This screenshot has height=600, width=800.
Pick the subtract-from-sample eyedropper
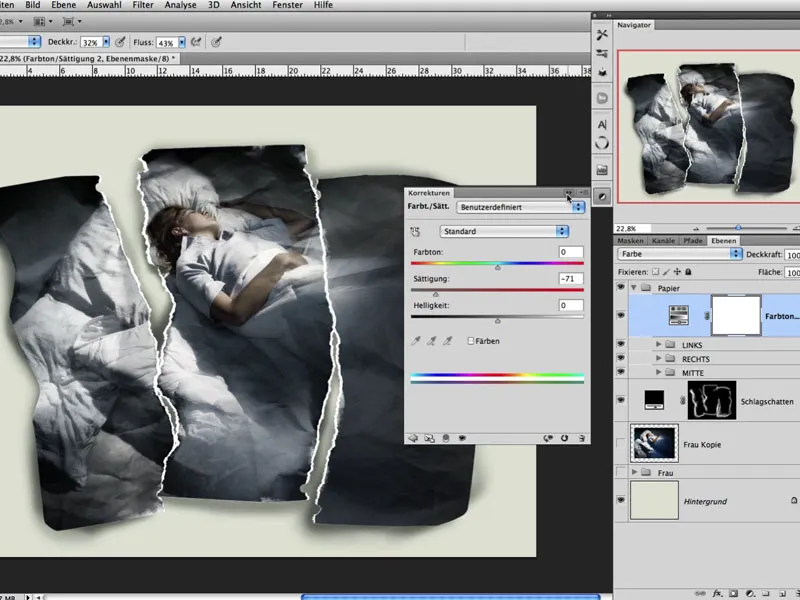[447, 341]
